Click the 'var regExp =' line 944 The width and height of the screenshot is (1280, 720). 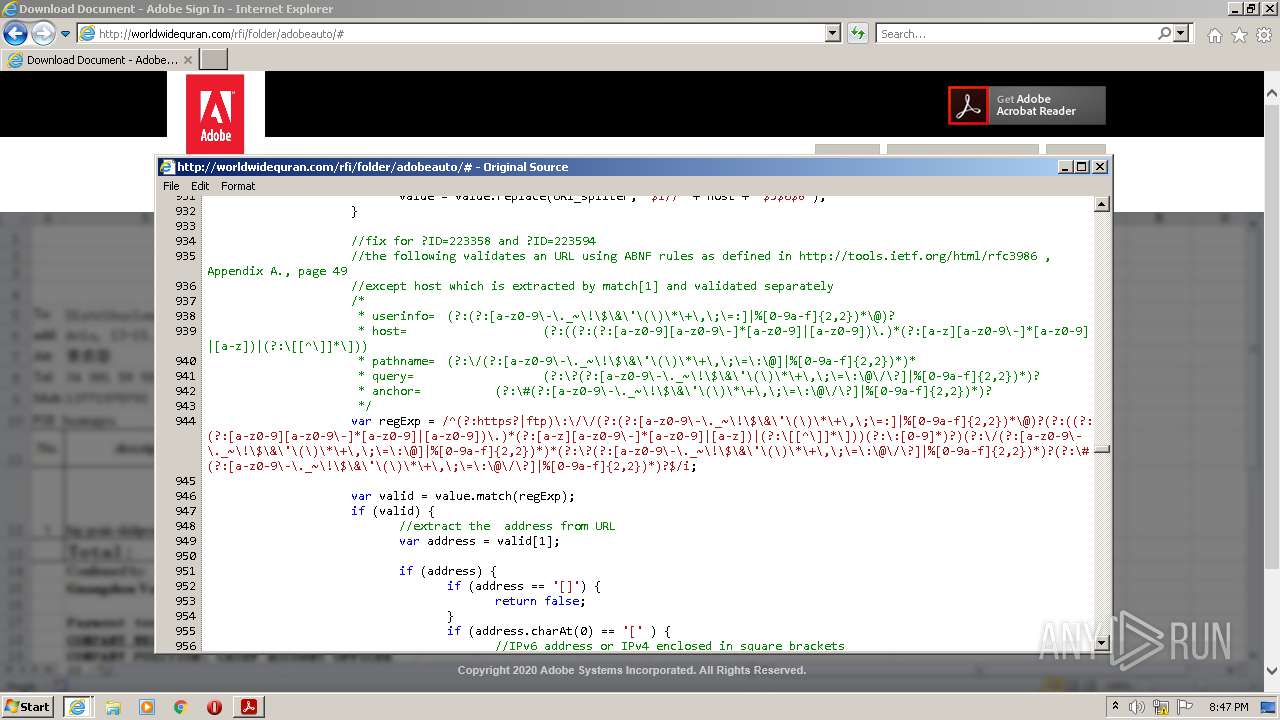(393, 421)
